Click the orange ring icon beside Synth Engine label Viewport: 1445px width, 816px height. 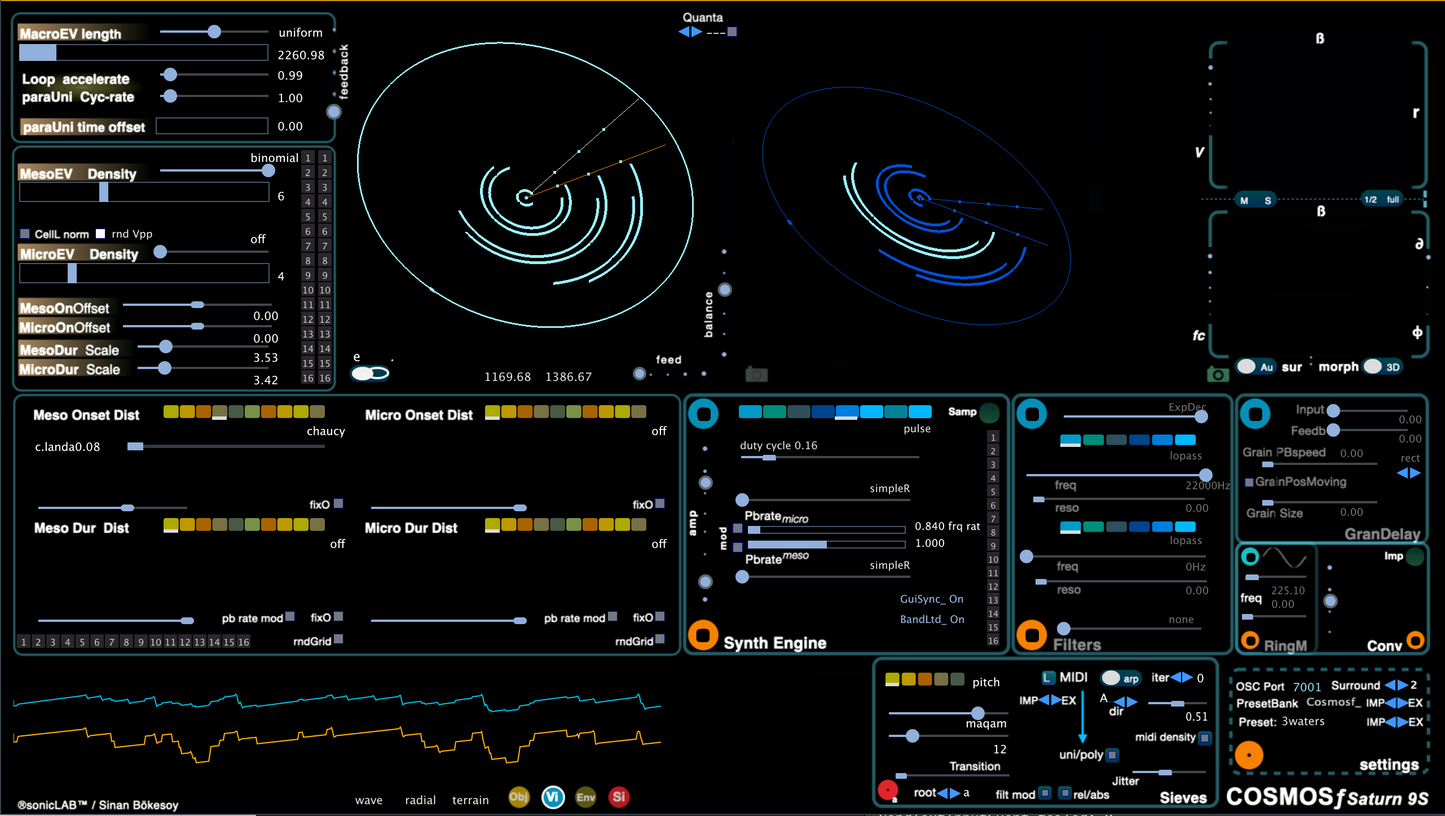point(703,634)
